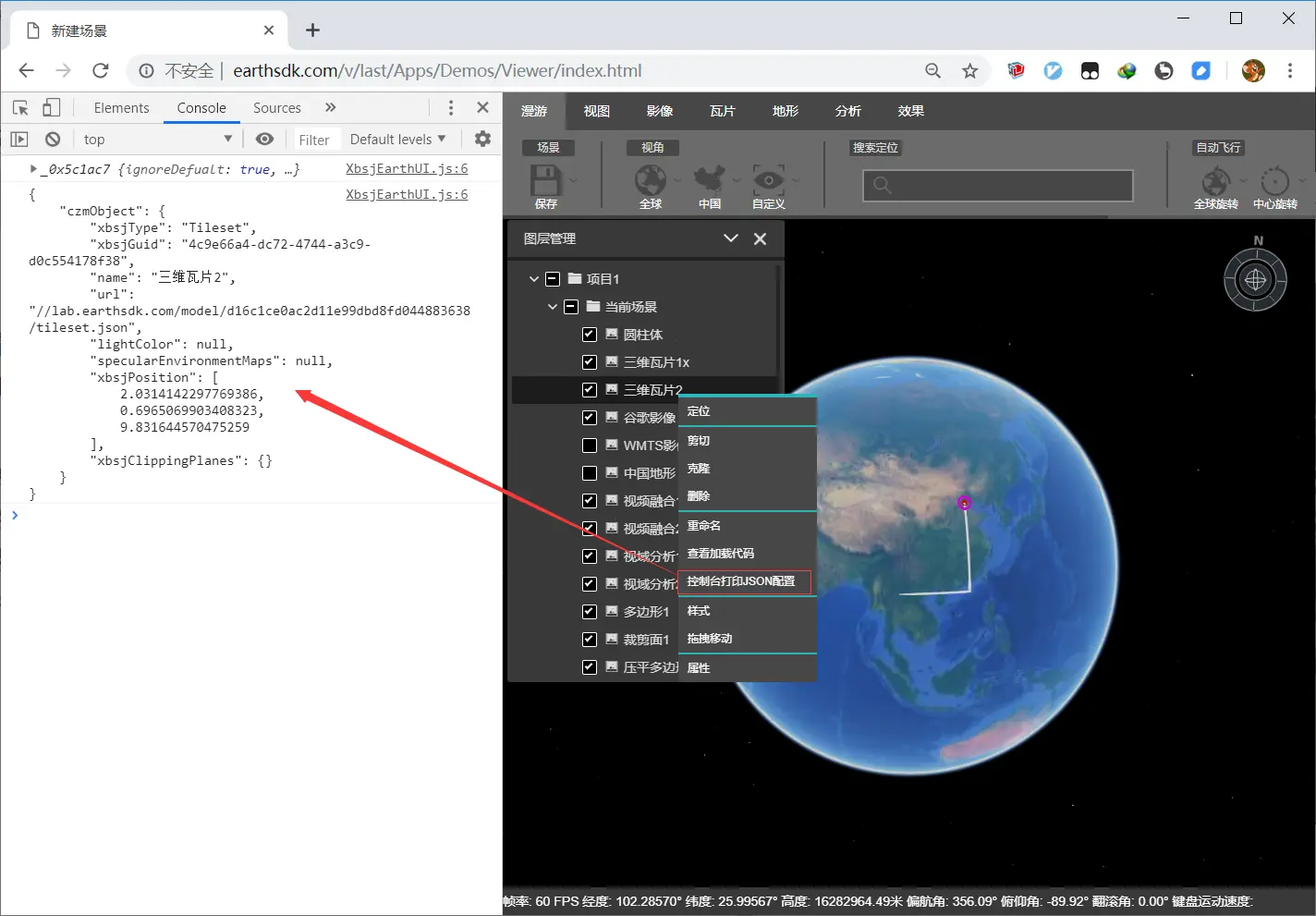The height and width of the screenshot is (916, 1316).
Task: Click the Global view globe icon
Action: [x=650, y=179]
